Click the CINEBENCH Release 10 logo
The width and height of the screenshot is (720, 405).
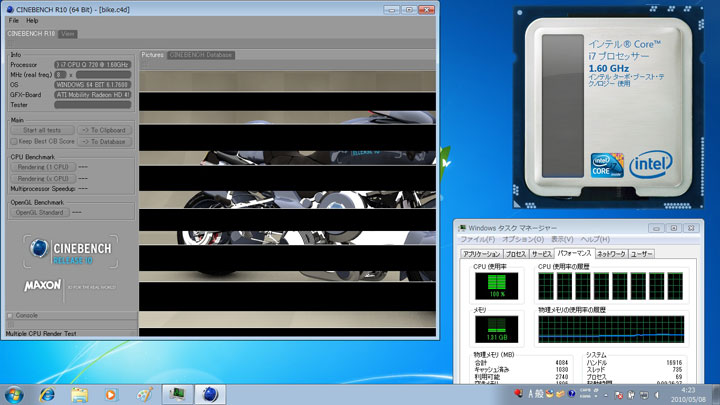(x=71, y=252)
